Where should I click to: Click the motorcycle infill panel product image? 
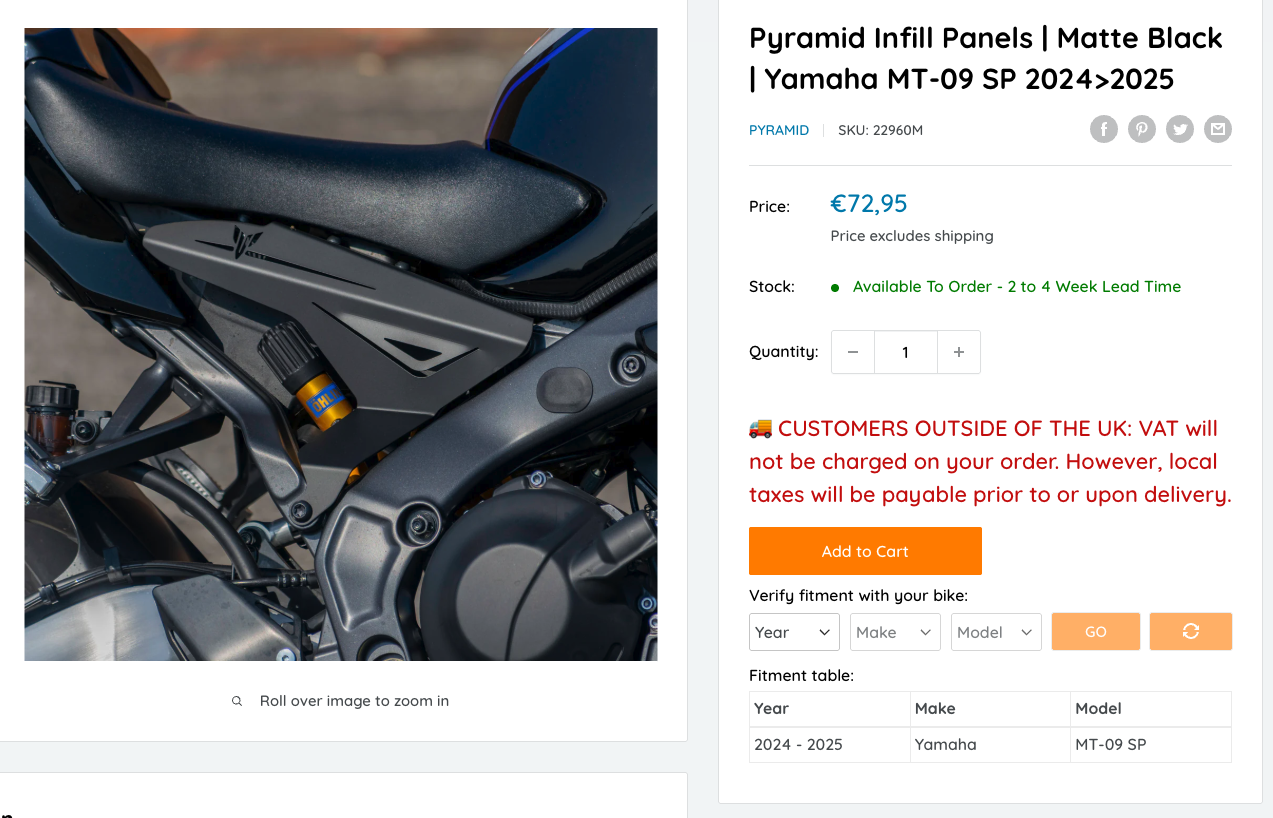341,344
